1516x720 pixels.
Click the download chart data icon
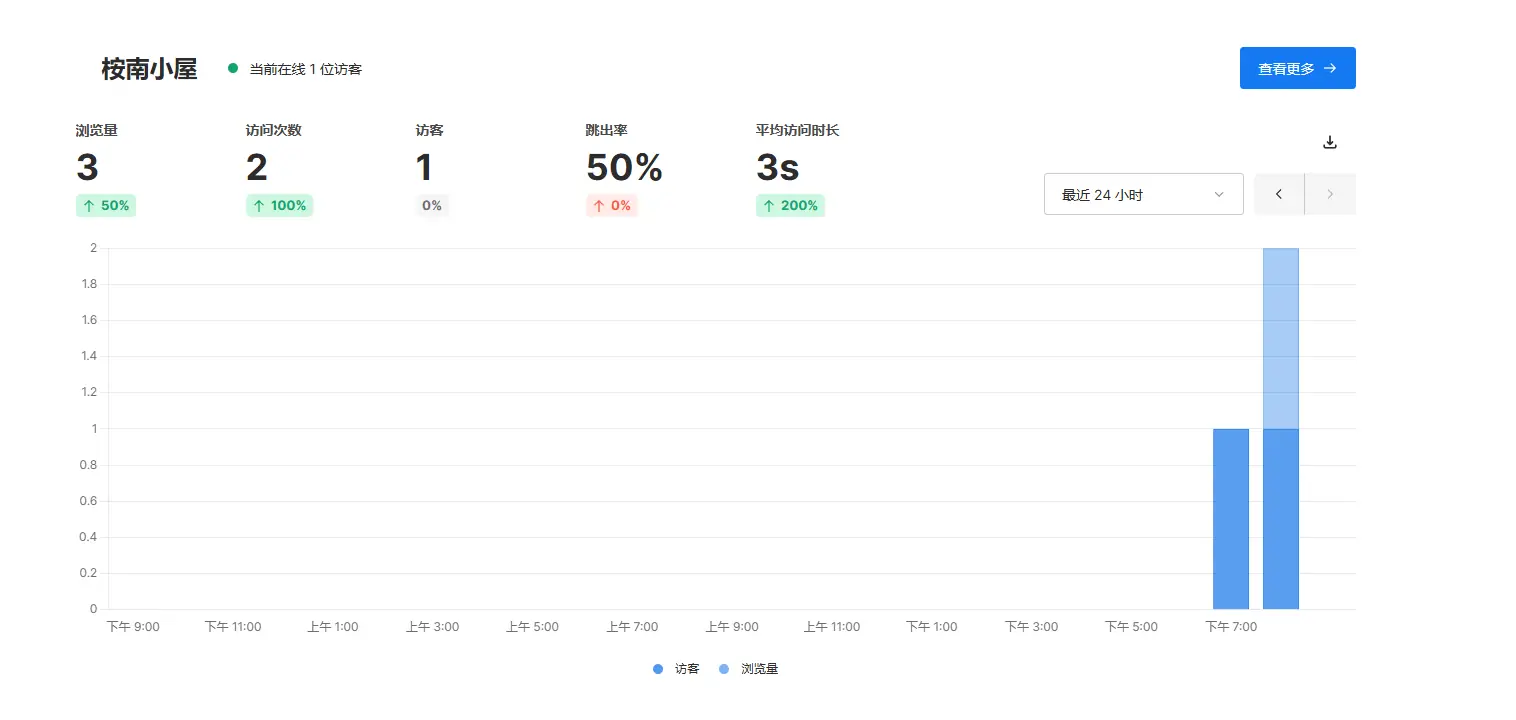tap(1329, 142)
